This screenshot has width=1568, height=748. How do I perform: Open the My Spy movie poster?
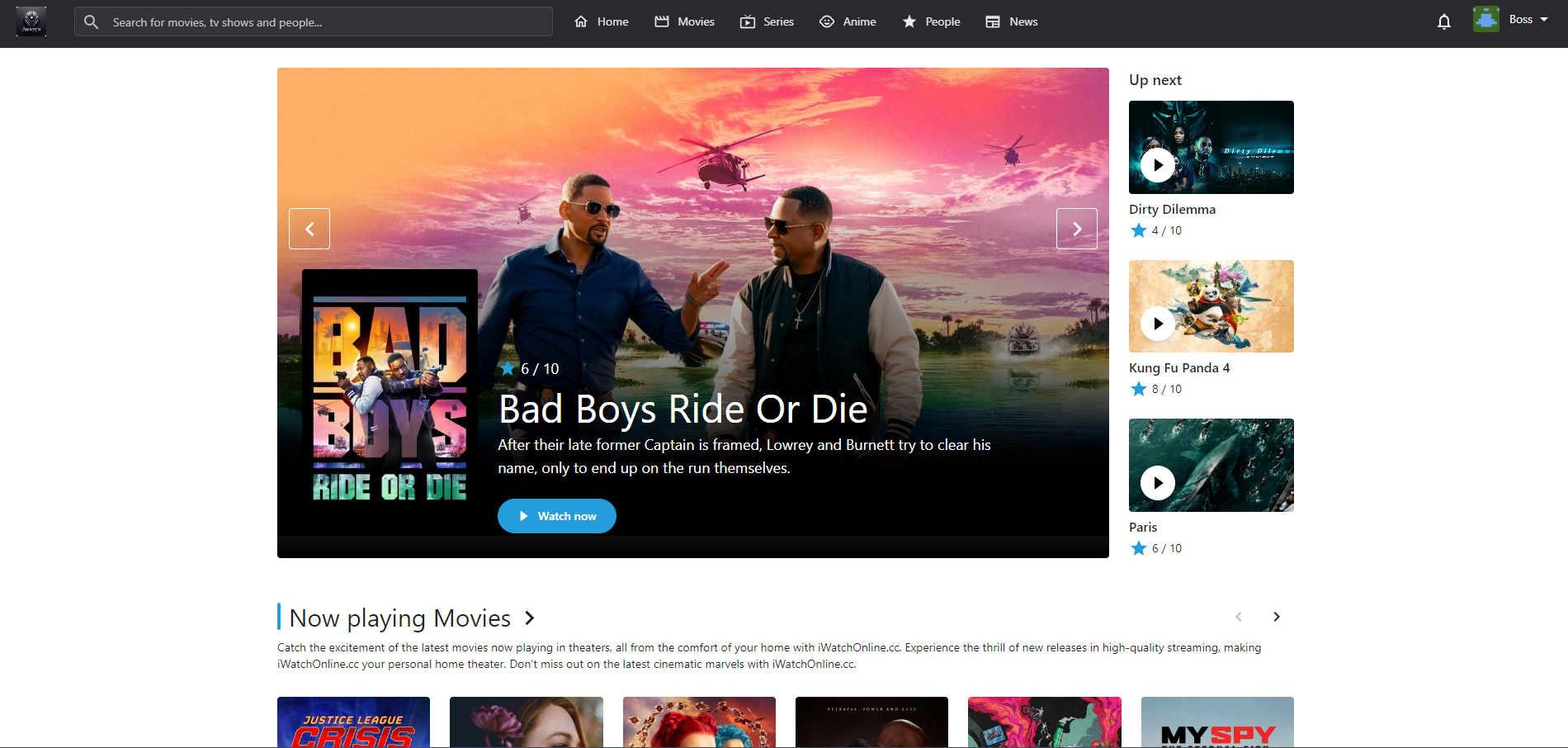1217,722
